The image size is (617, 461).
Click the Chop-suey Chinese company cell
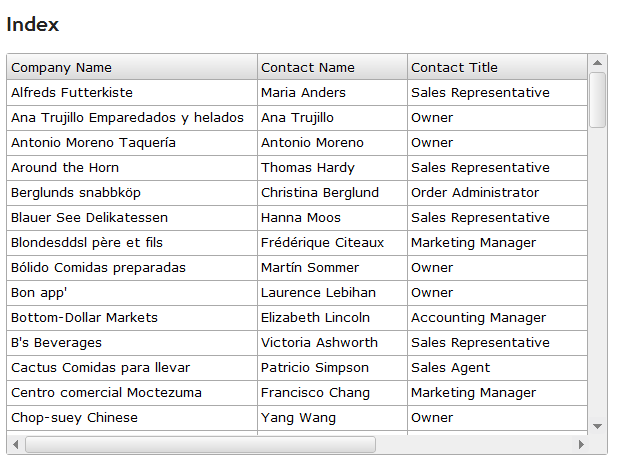(74, 418)
